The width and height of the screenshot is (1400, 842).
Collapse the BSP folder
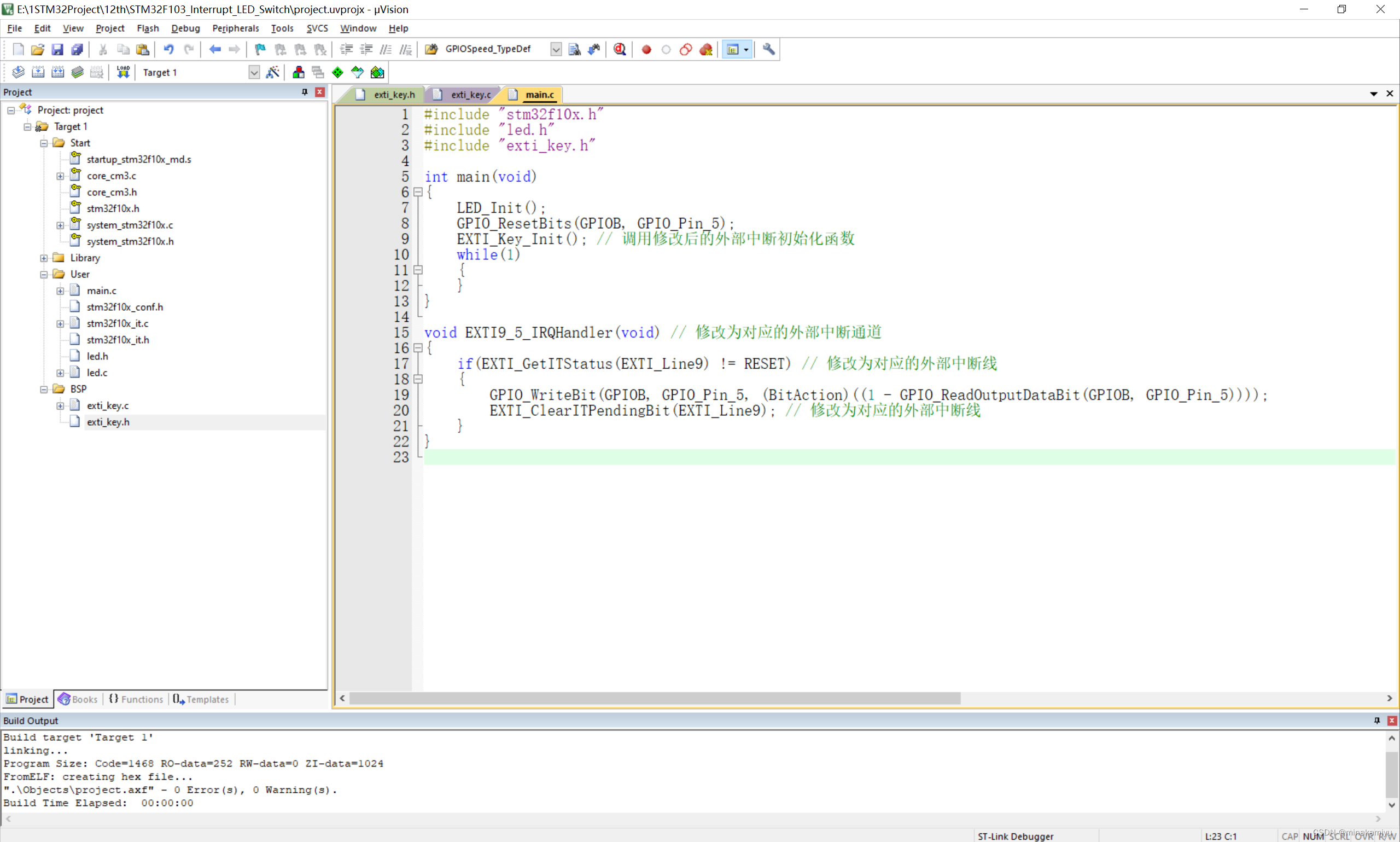click(x=44, y=389)
